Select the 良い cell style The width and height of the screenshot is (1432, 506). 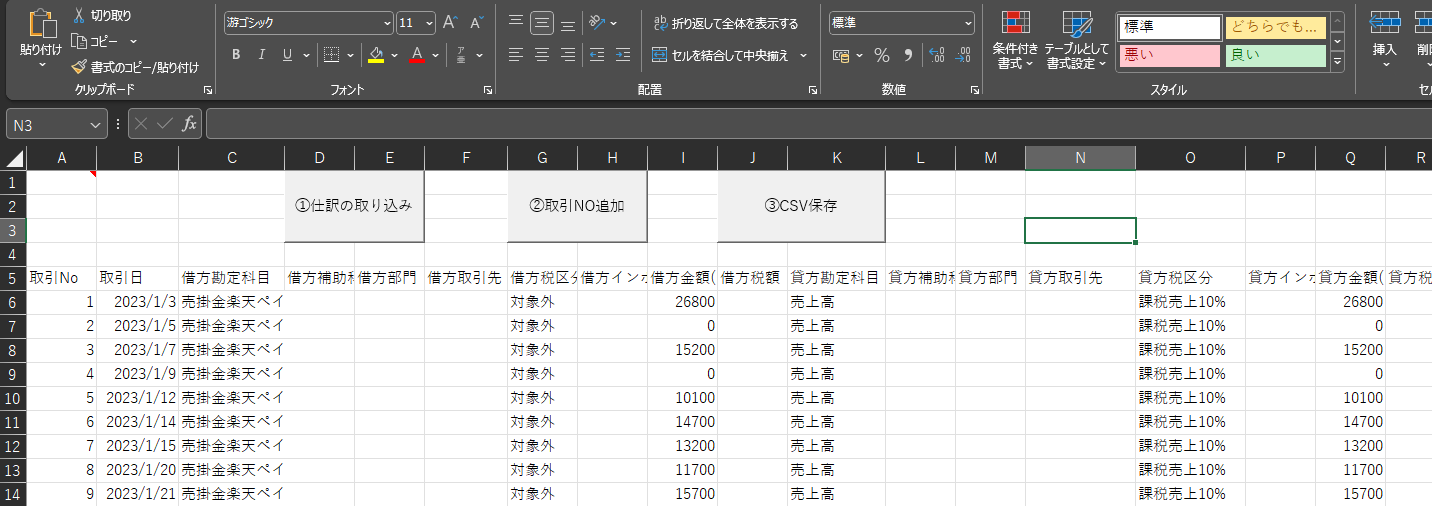click(x=1275, y=55)
